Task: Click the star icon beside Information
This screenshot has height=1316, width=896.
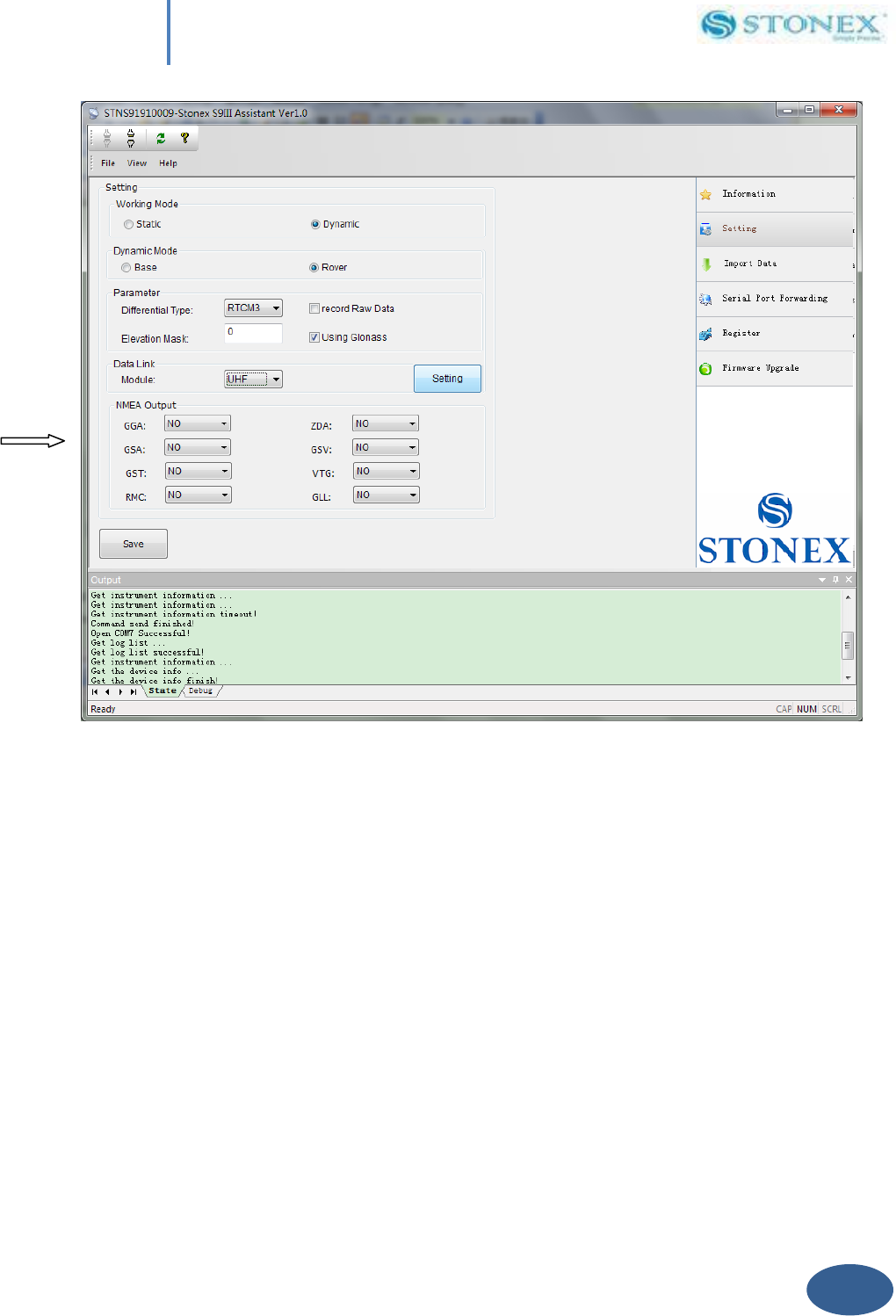Action: pyautogui.click(x=705, y=194)
